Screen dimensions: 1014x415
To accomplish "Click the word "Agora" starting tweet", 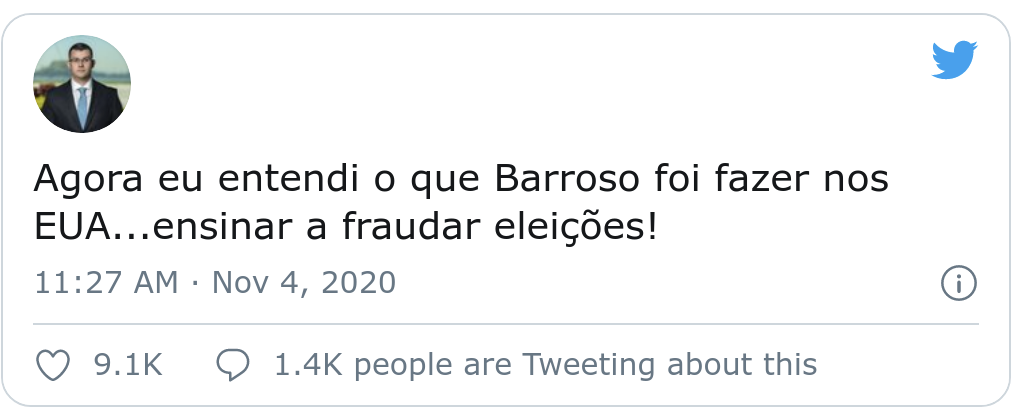I will 88,181.
